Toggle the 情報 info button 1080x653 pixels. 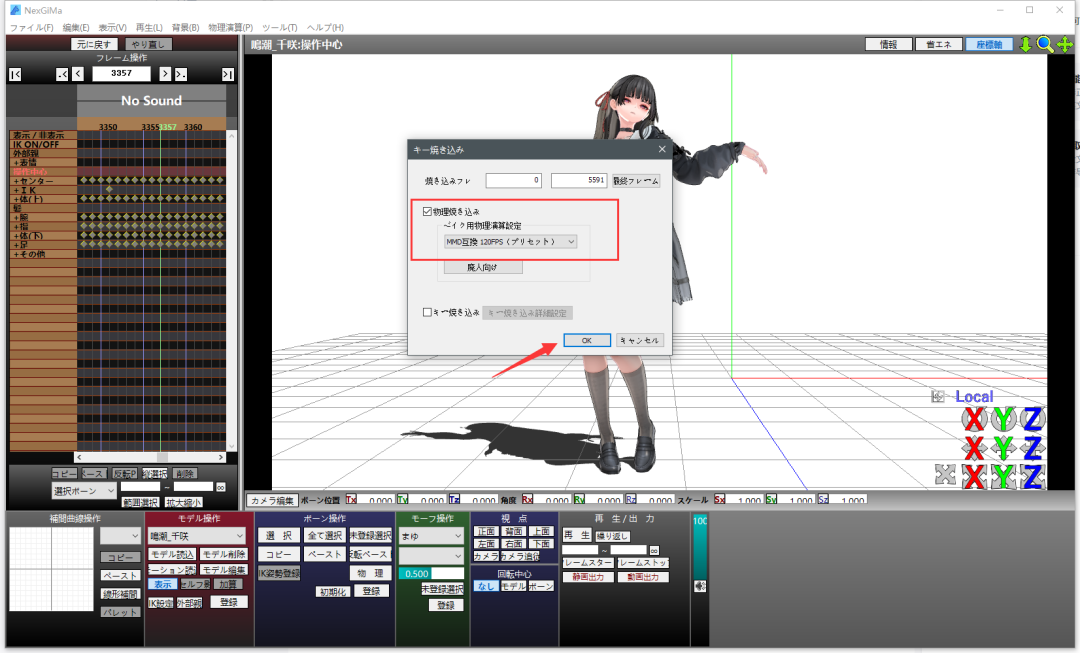(889, 45)
